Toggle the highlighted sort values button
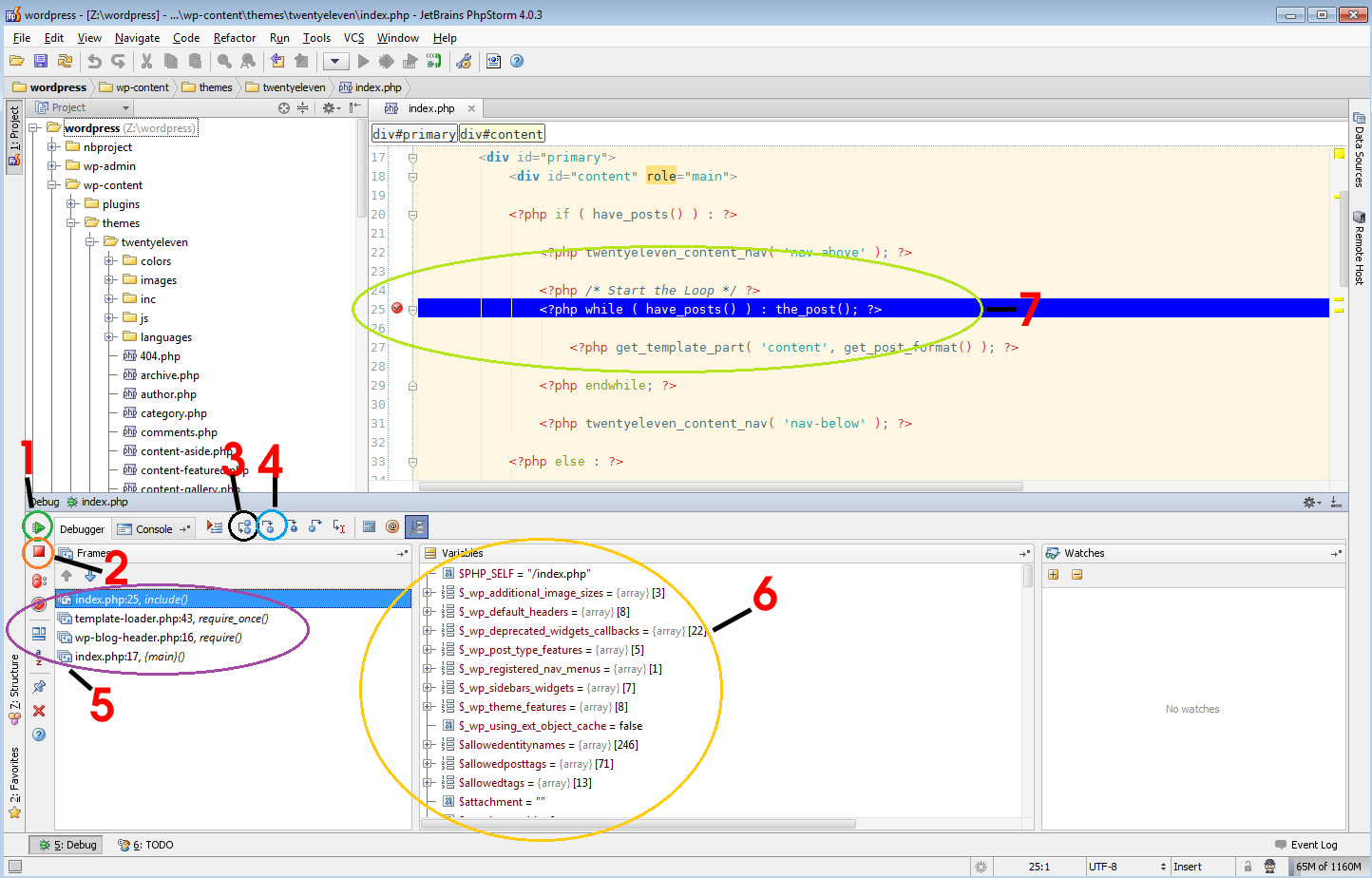 point(416,526)
